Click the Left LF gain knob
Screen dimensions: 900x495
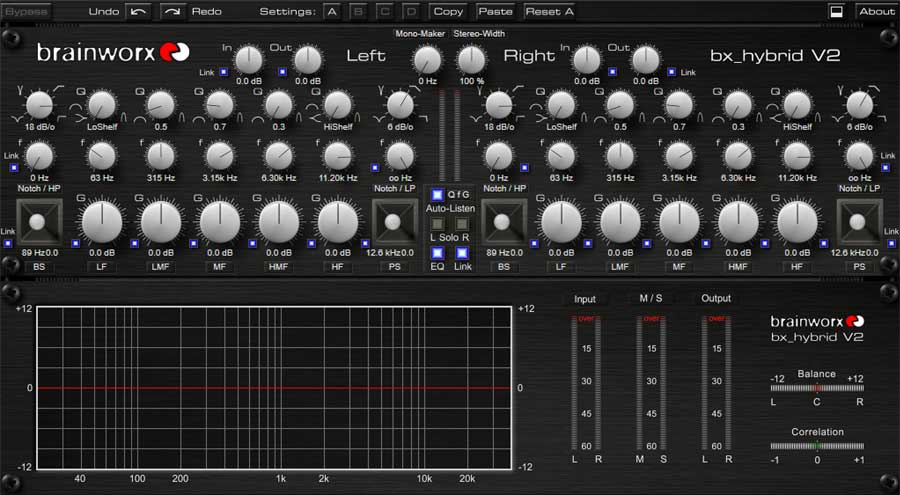coord(102,222)
